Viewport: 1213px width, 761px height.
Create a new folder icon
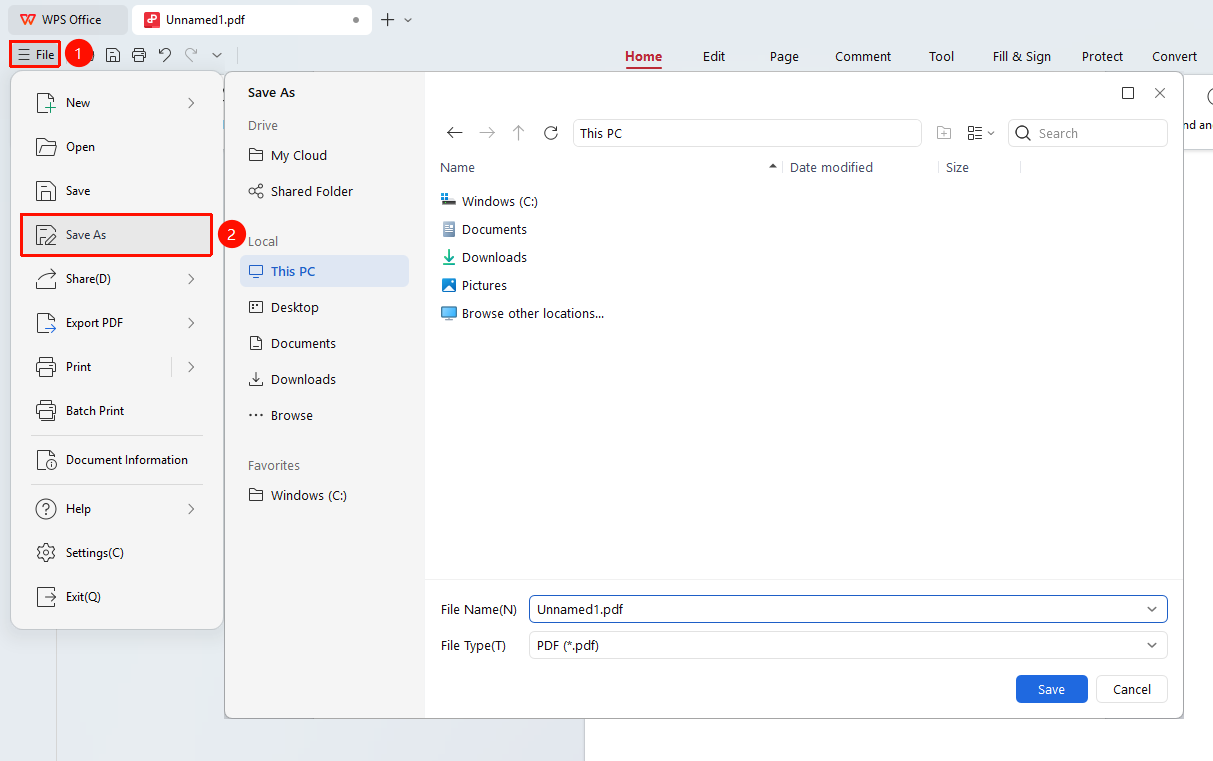944,133
